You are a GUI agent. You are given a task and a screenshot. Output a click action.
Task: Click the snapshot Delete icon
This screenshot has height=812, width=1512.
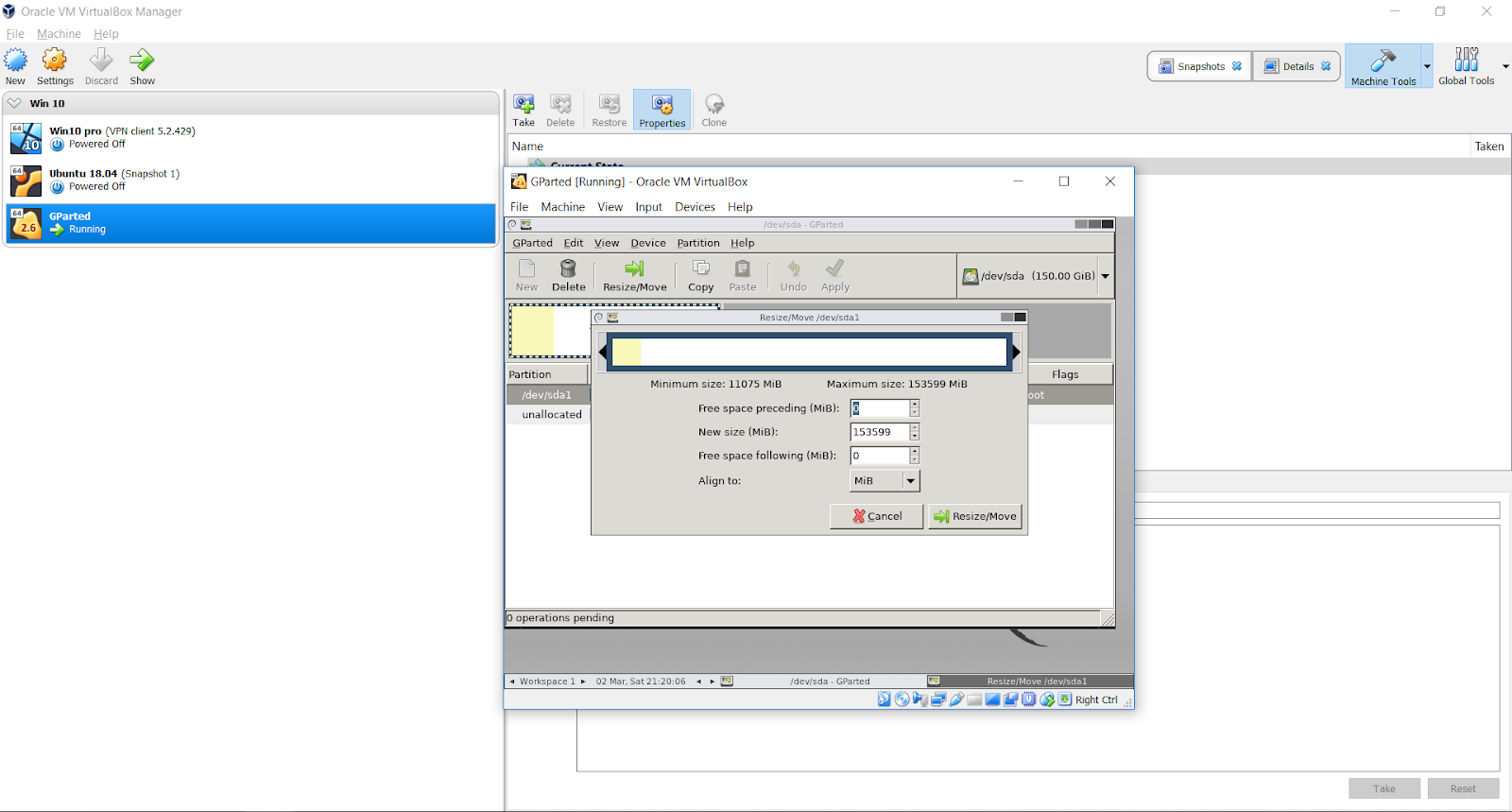pyautogui.click(x=560, y=104)
